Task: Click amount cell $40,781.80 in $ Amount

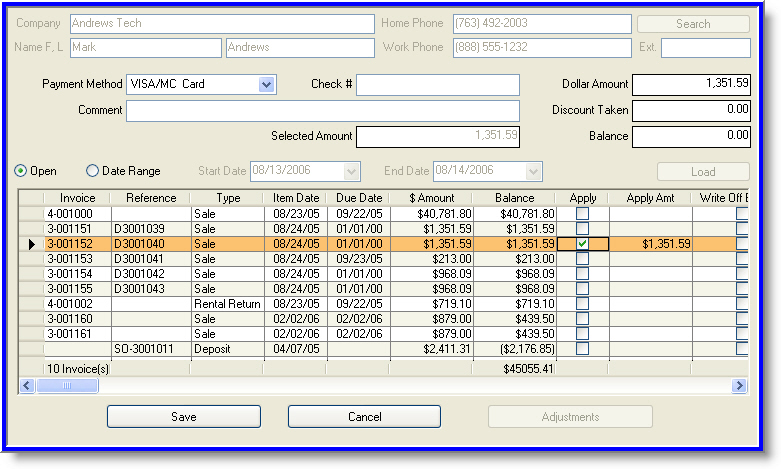Action: 431,214
